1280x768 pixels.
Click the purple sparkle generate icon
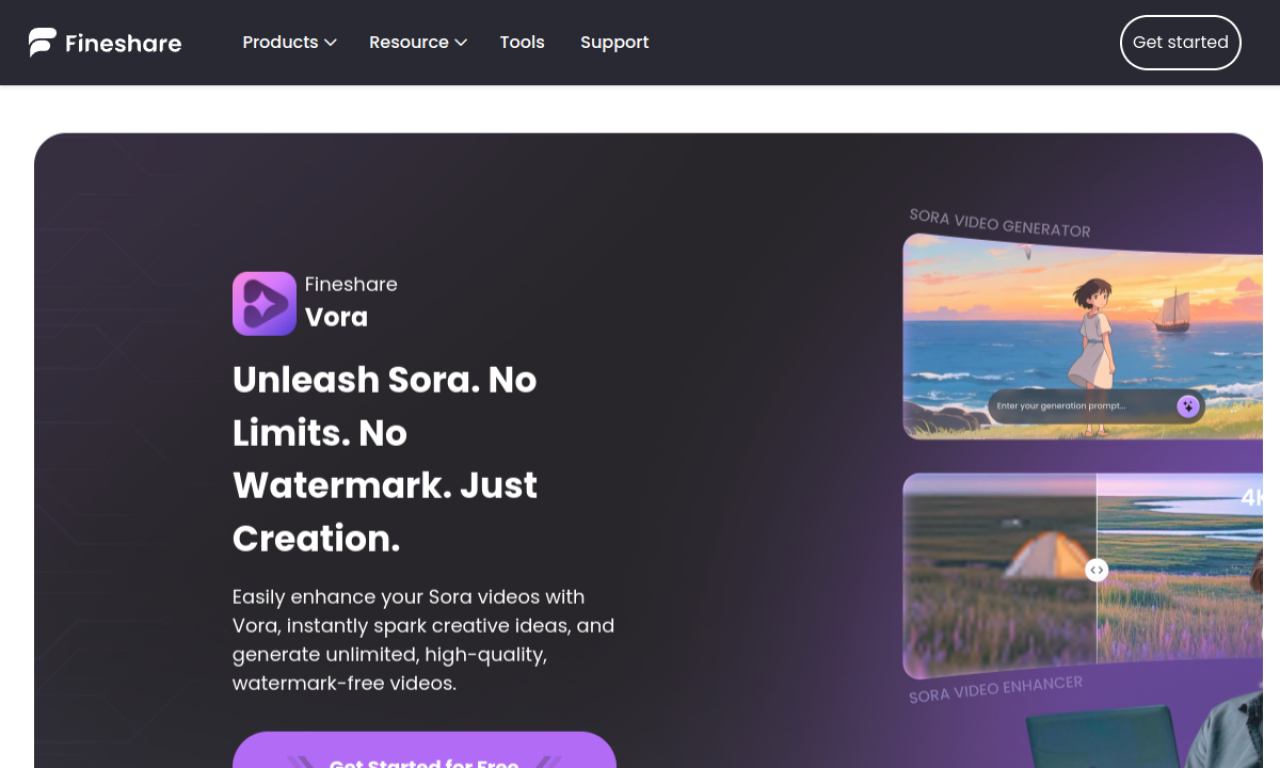pyautogui.click(x=1188, y=406)
